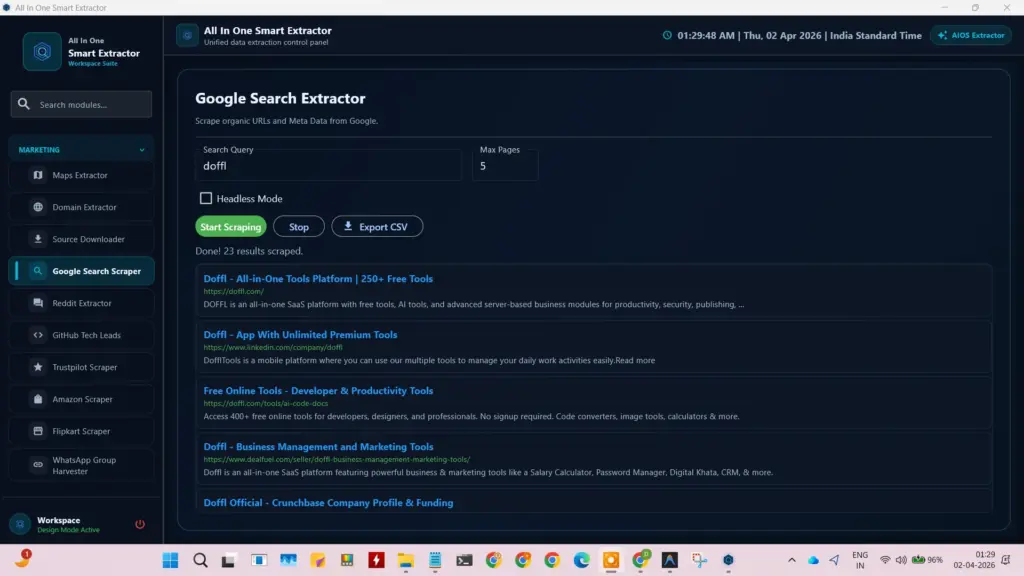Click the Smart Extractor logo icon
Screen dimensions: 1024x576
coord(42,52)
